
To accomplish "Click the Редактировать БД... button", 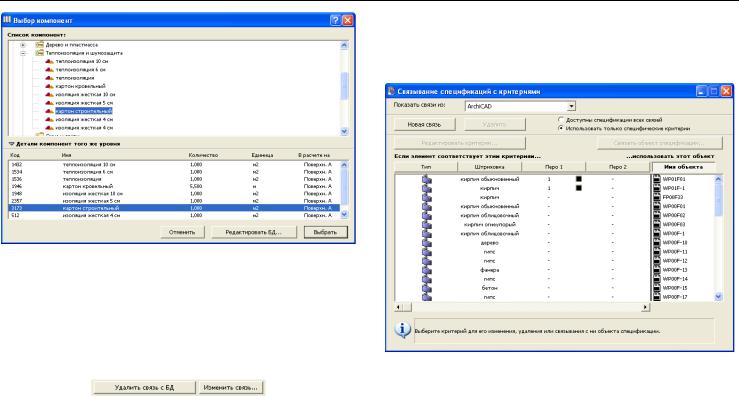I will (254, 232).
